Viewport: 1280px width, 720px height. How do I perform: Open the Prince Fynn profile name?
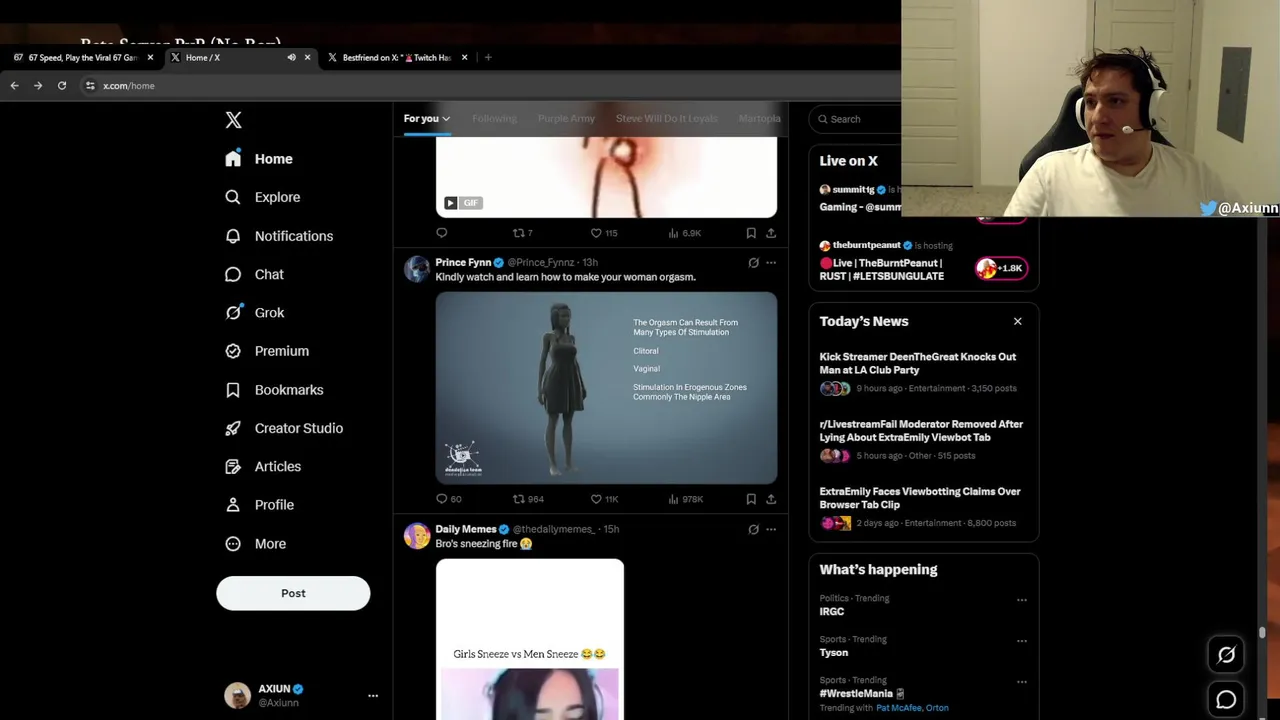tap(463, 263)
